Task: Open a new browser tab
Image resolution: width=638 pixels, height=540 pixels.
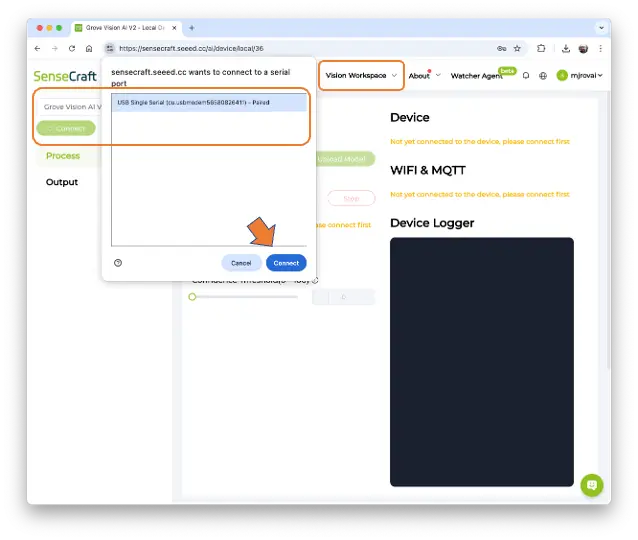Action: pos(192,28)
